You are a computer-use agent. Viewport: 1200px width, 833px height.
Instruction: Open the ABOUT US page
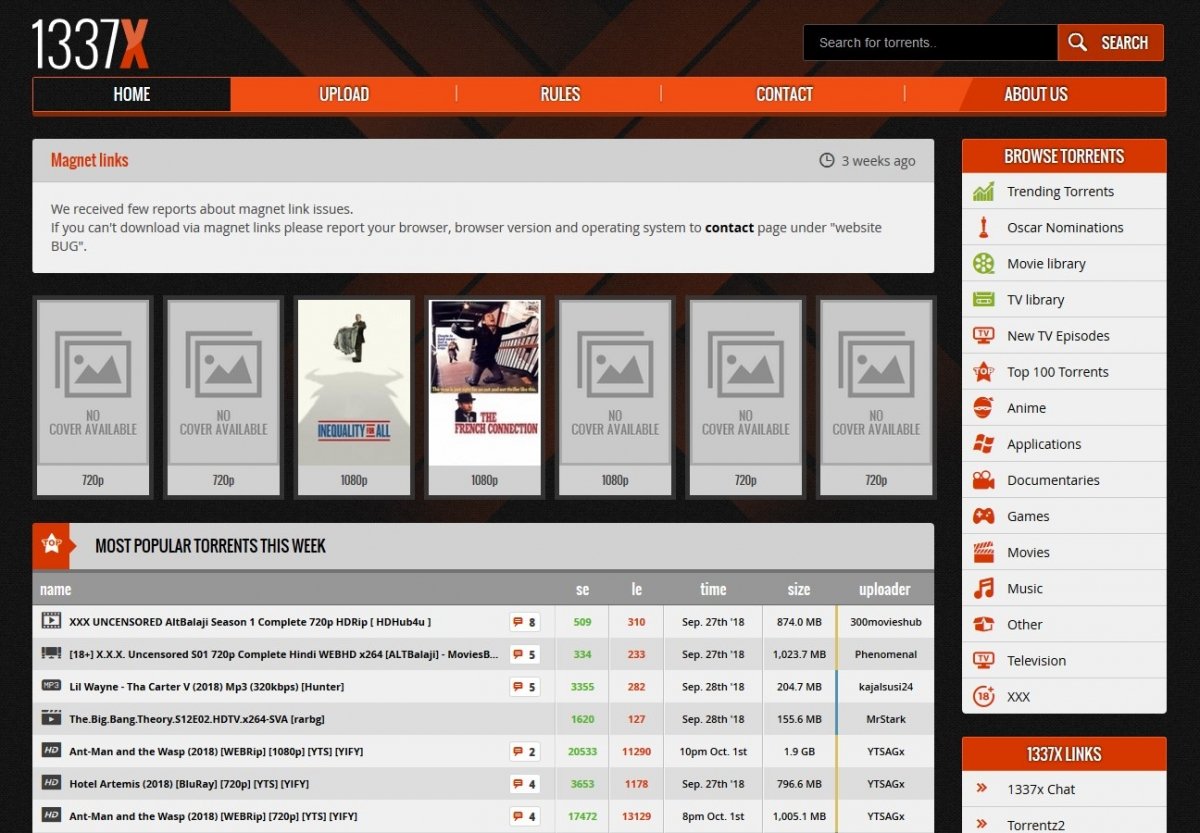1036,94
